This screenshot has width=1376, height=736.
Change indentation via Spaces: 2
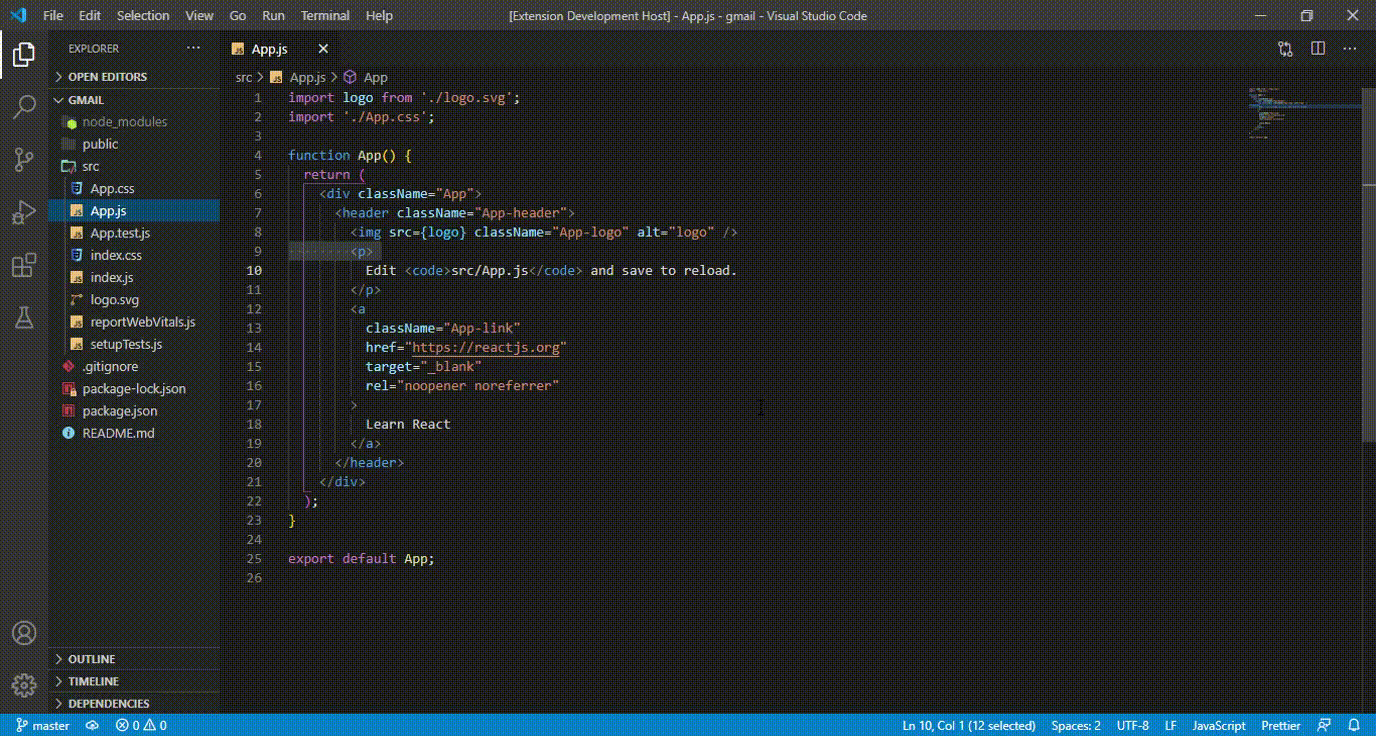(1076, 725)
